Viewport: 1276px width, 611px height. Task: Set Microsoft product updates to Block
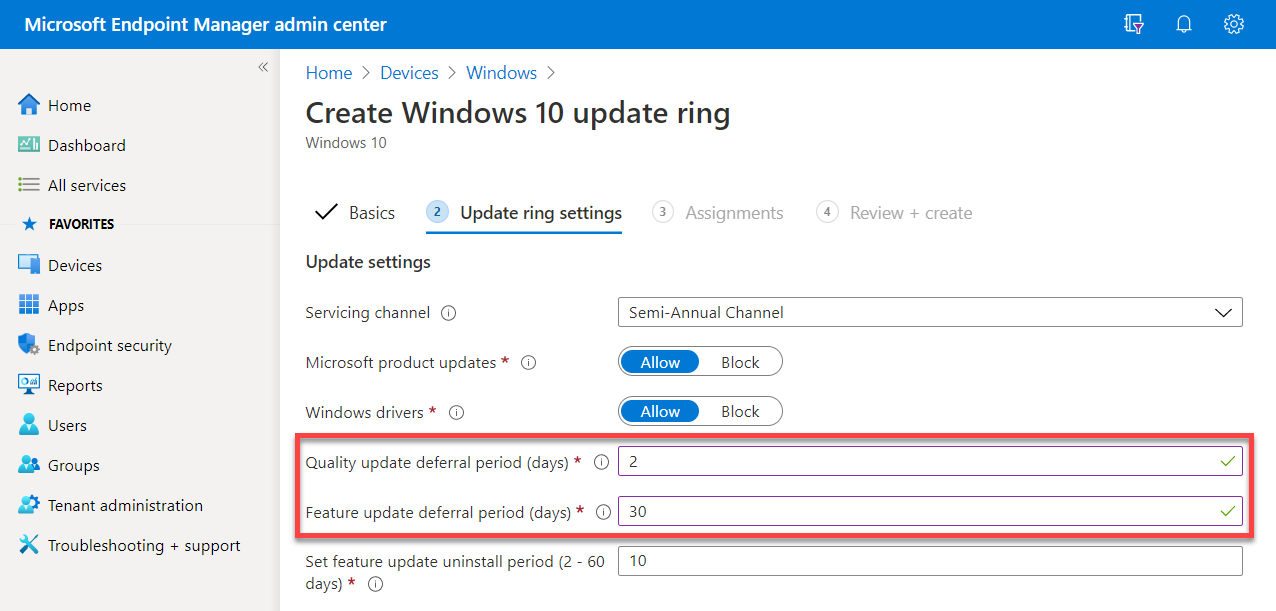coord(740,362)
